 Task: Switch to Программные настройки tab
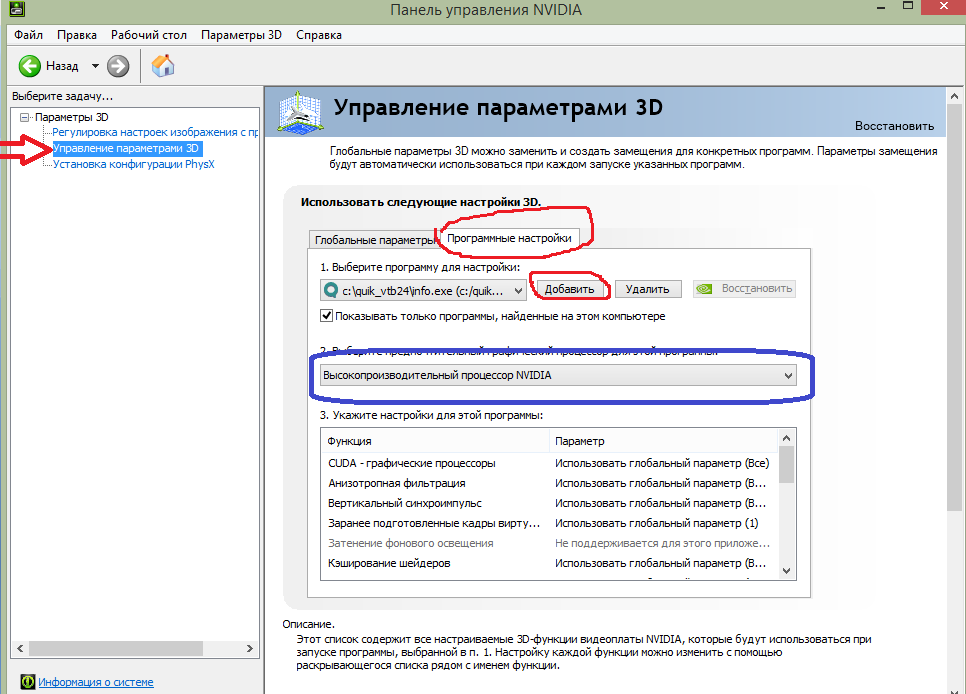[509, 238]
